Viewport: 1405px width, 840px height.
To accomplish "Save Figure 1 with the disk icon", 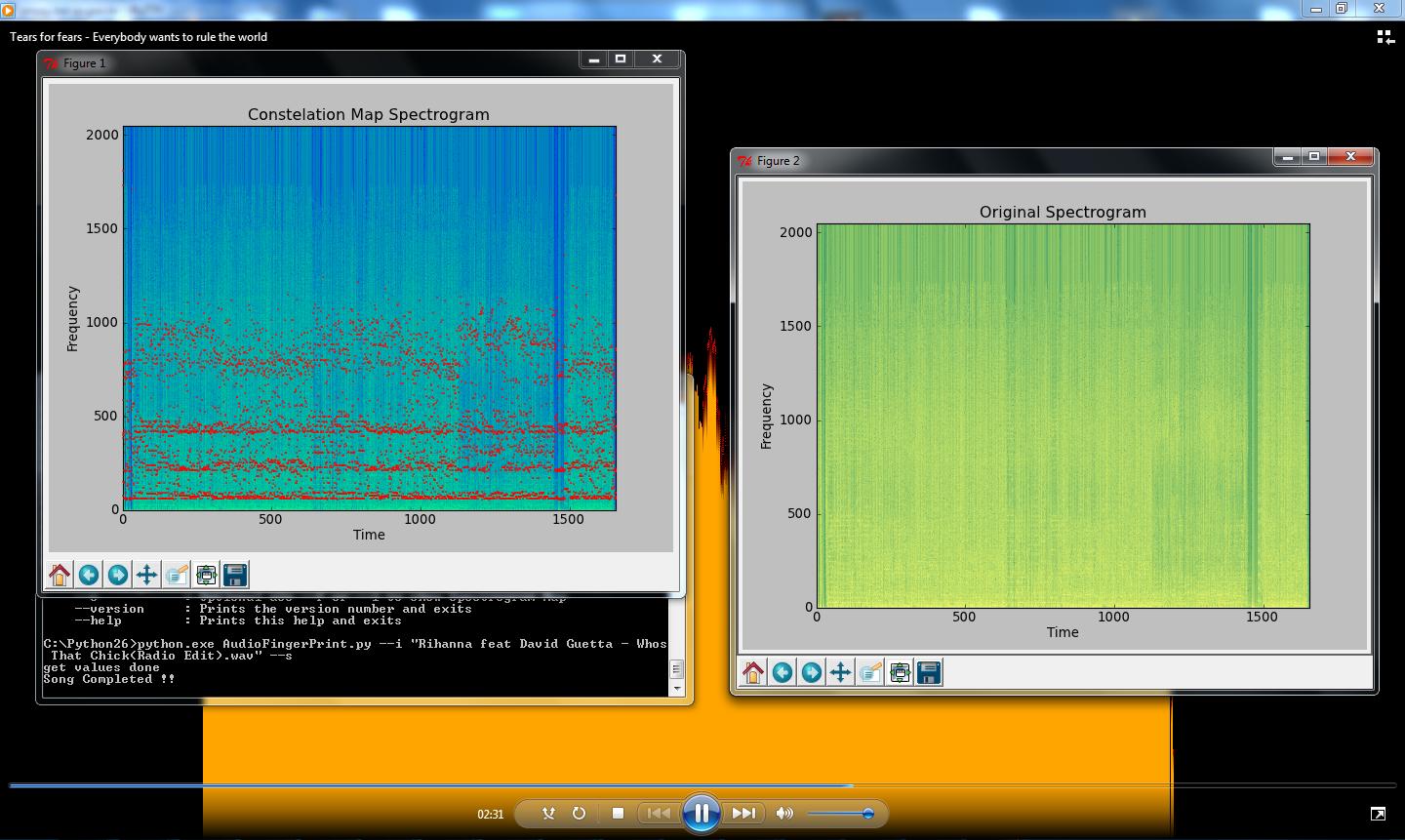I will pyautogui.click(x=235, y=575).
